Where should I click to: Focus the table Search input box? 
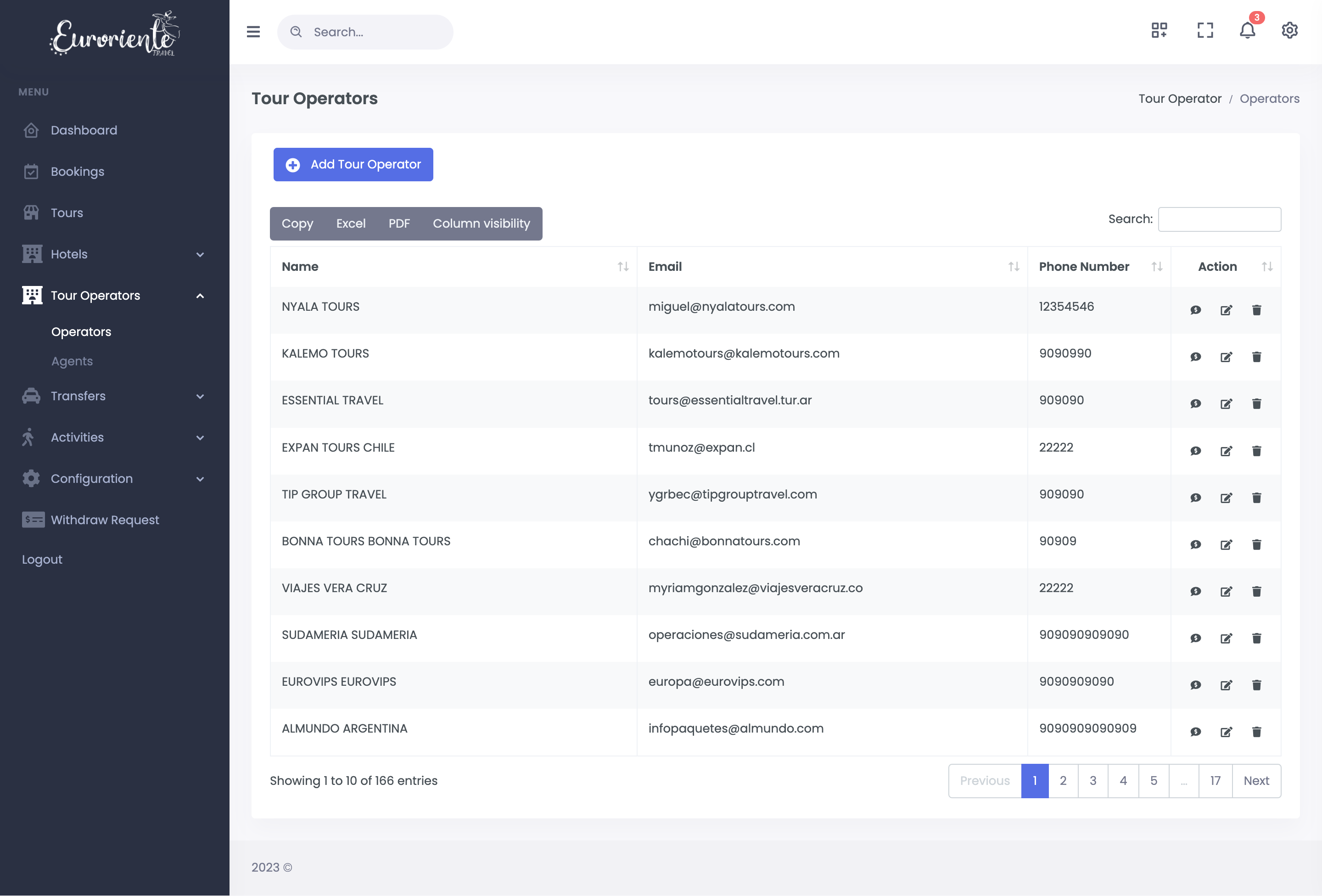point(1220,219)
